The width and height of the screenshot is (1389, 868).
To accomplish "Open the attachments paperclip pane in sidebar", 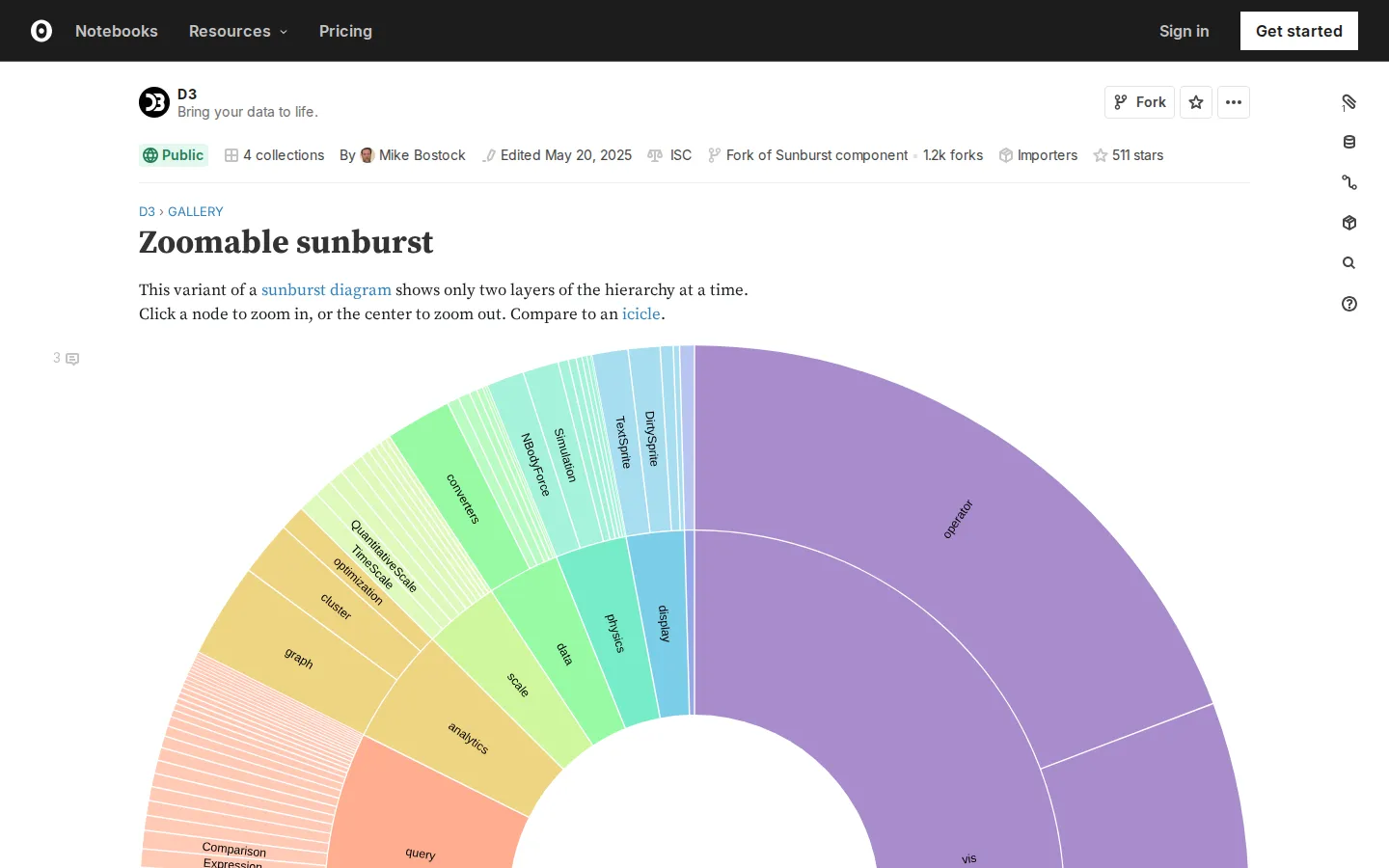I will coord(1349,102).
